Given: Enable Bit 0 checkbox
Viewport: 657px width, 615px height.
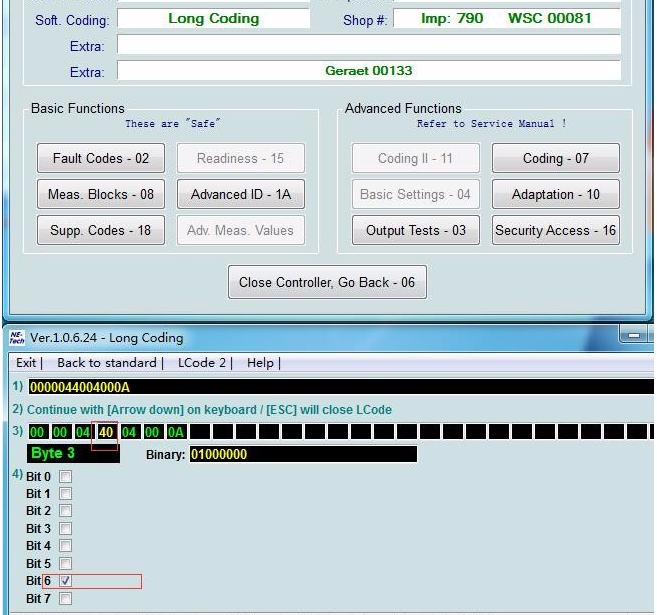Looking at the screenshot, I should 65,476.
